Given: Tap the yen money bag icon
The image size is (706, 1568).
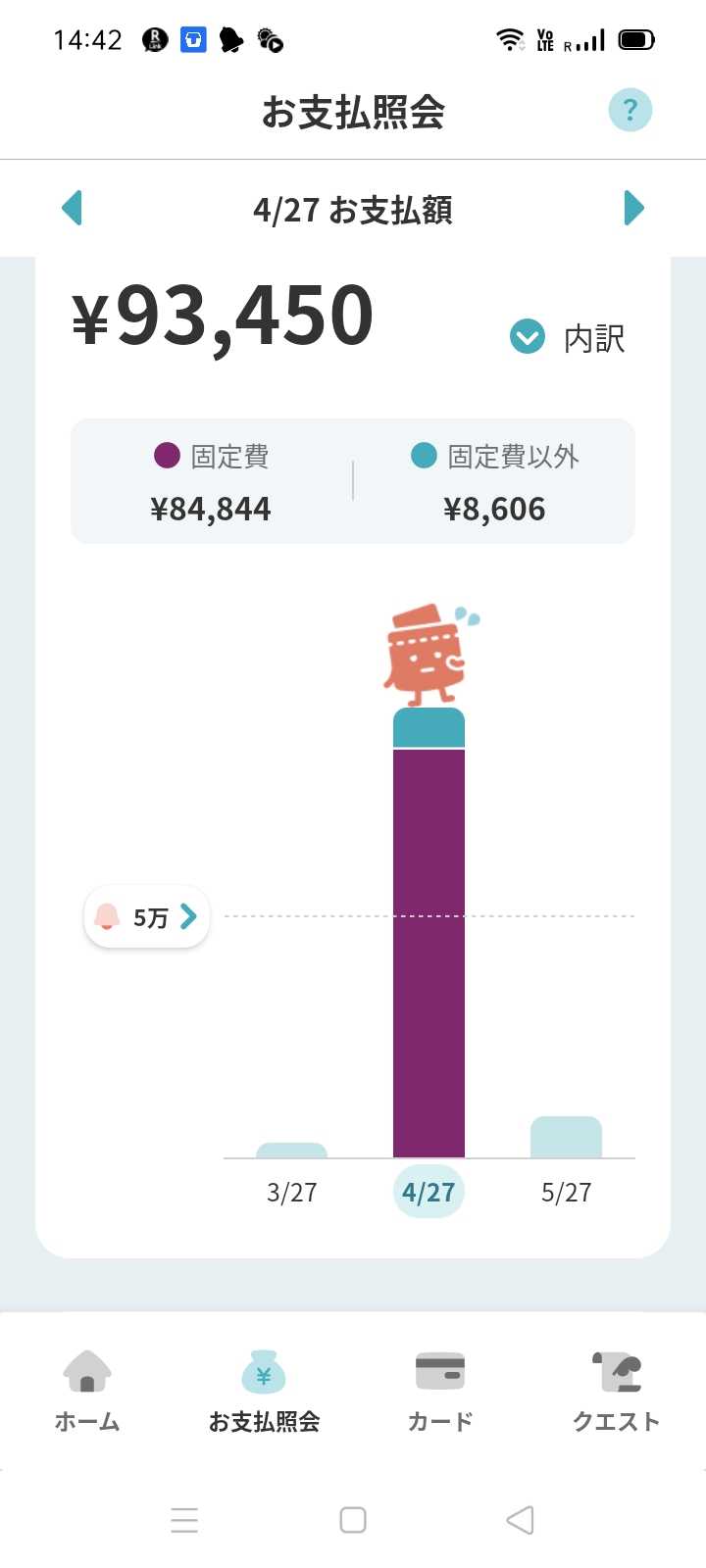Looking at the screenshot, I should 264,1372.
